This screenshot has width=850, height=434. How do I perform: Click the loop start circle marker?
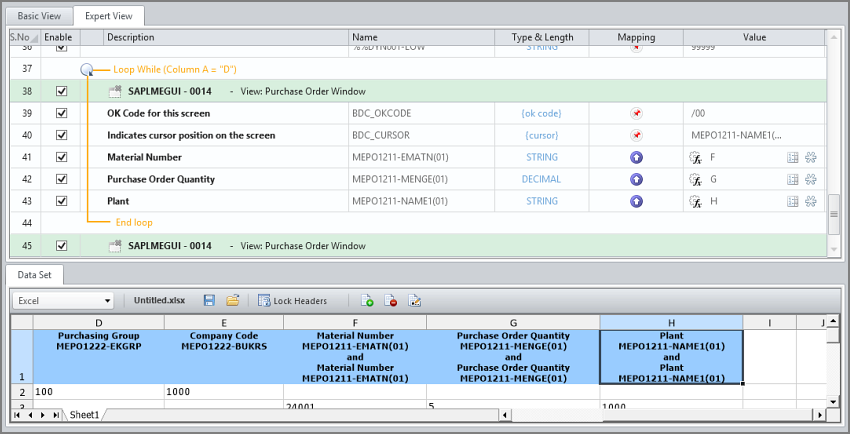[x=87, y=69]
